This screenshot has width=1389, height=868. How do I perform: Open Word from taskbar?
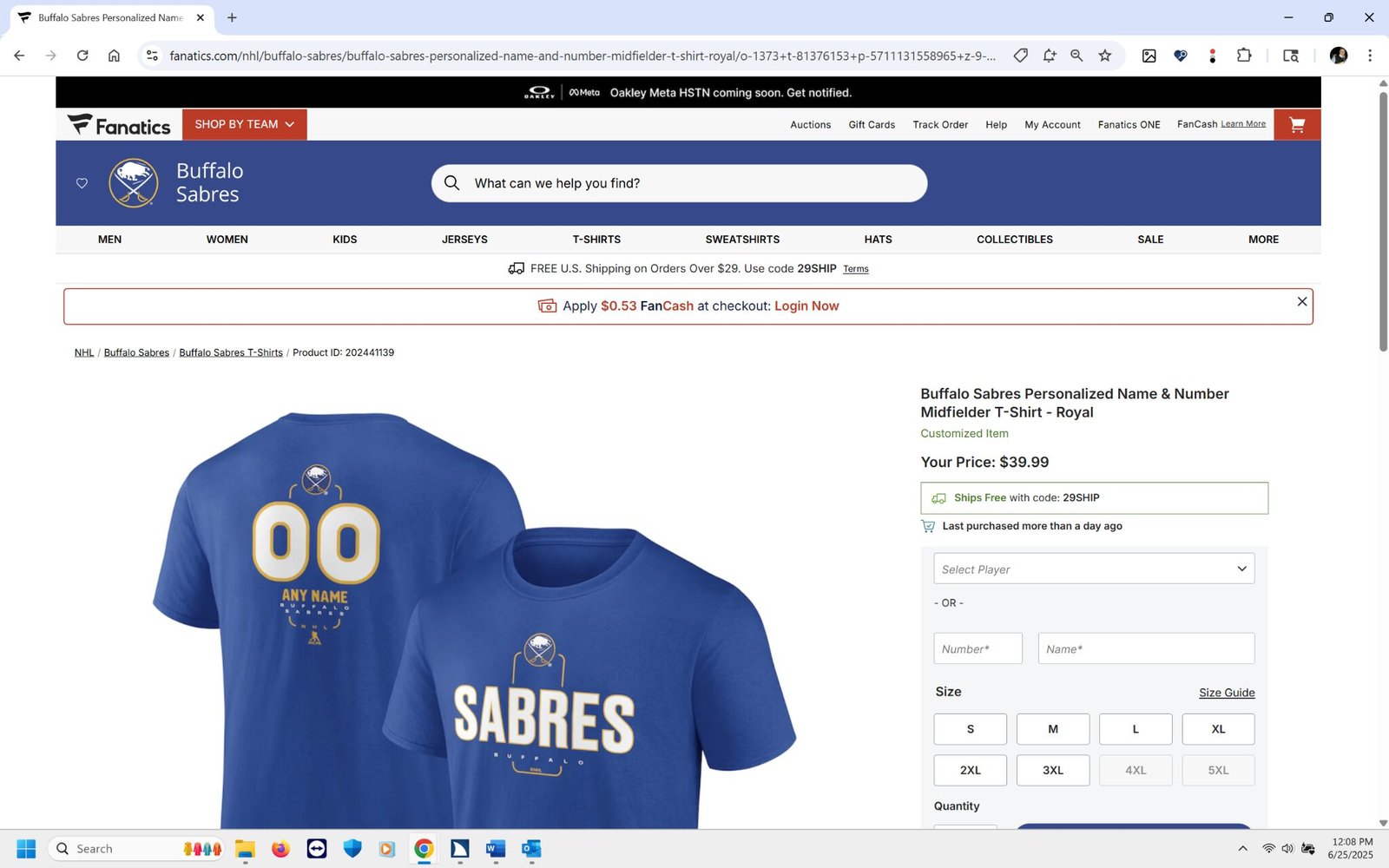coord(496,848)
